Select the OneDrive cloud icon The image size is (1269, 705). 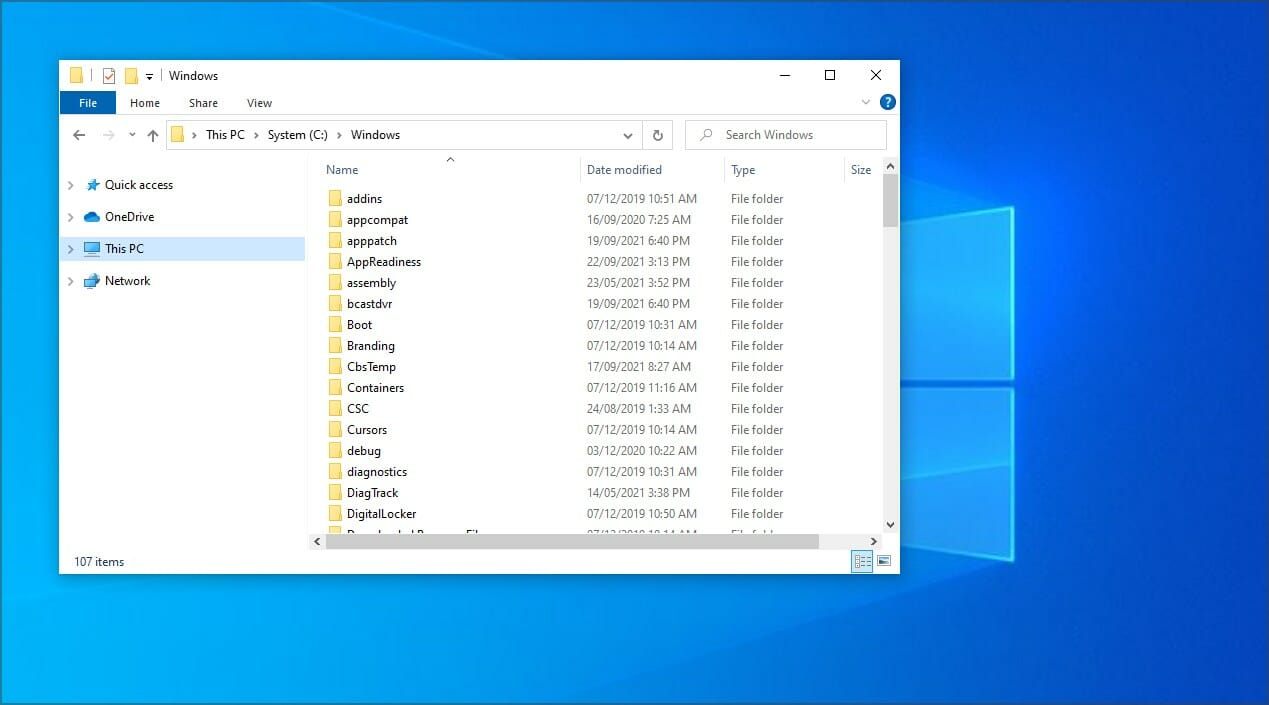click(x=92, y=217)
